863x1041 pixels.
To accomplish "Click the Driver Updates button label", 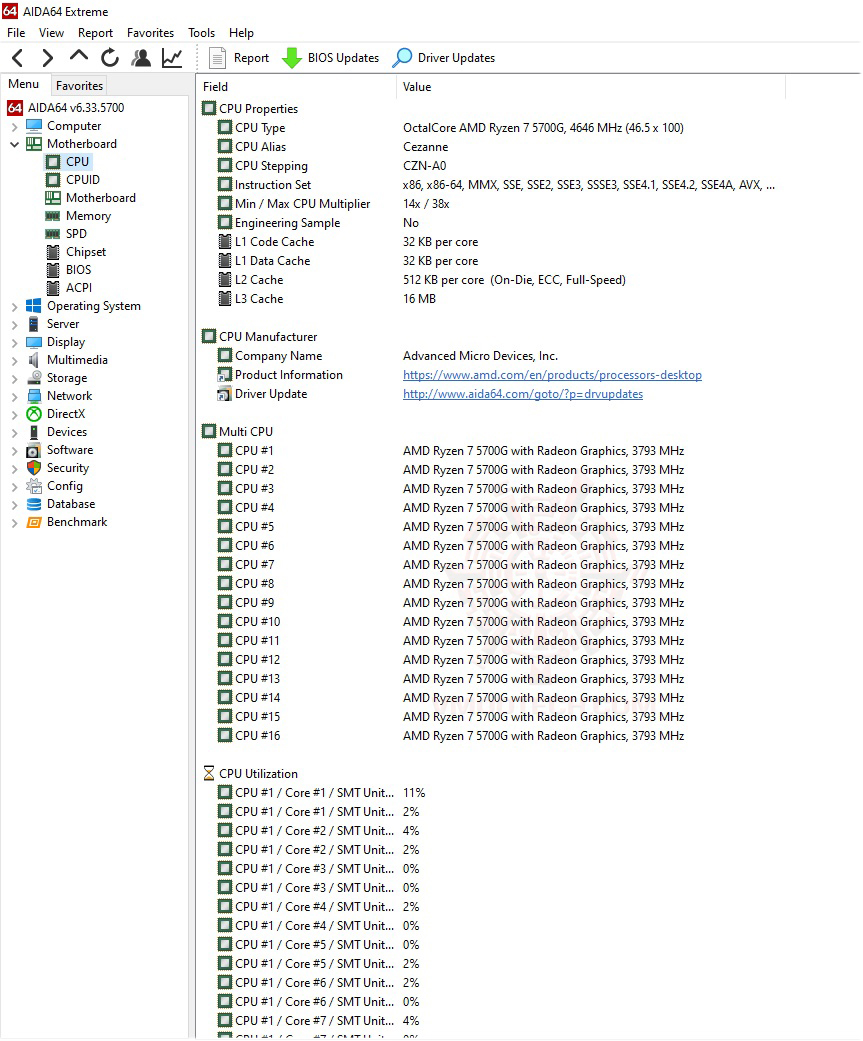I will (456, 58).
